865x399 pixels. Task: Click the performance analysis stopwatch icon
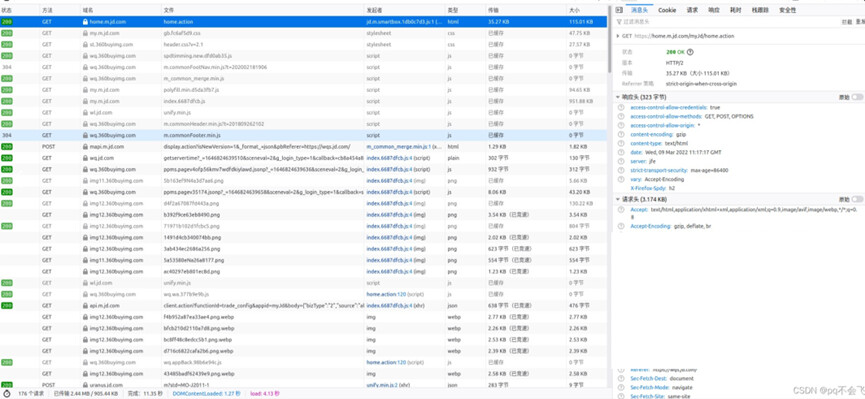tap(7, 393)
